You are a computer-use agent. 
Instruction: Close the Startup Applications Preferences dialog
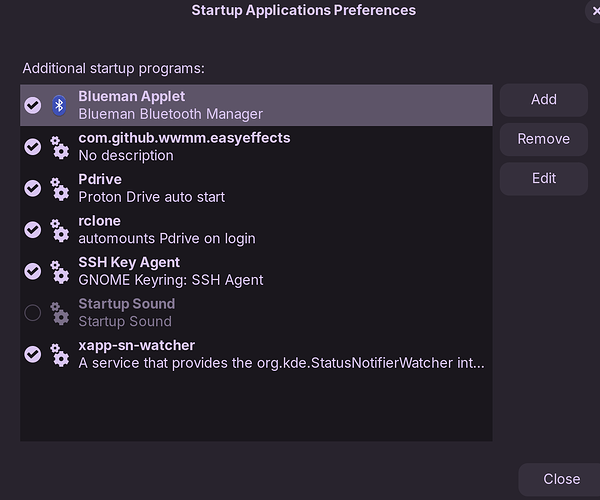[x=561, y=479]
